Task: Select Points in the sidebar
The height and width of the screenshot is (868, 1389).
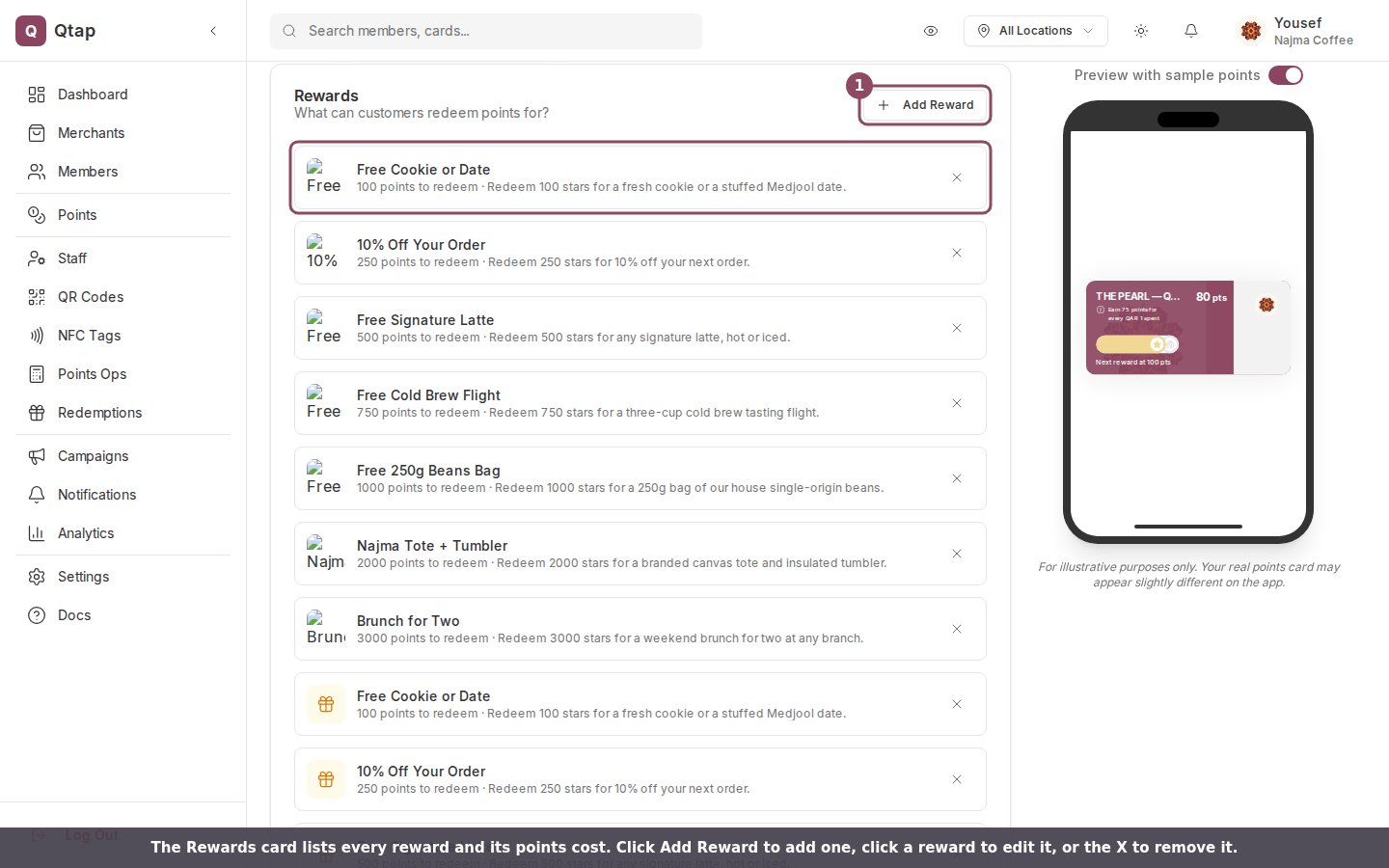Action: coord(123,215)
